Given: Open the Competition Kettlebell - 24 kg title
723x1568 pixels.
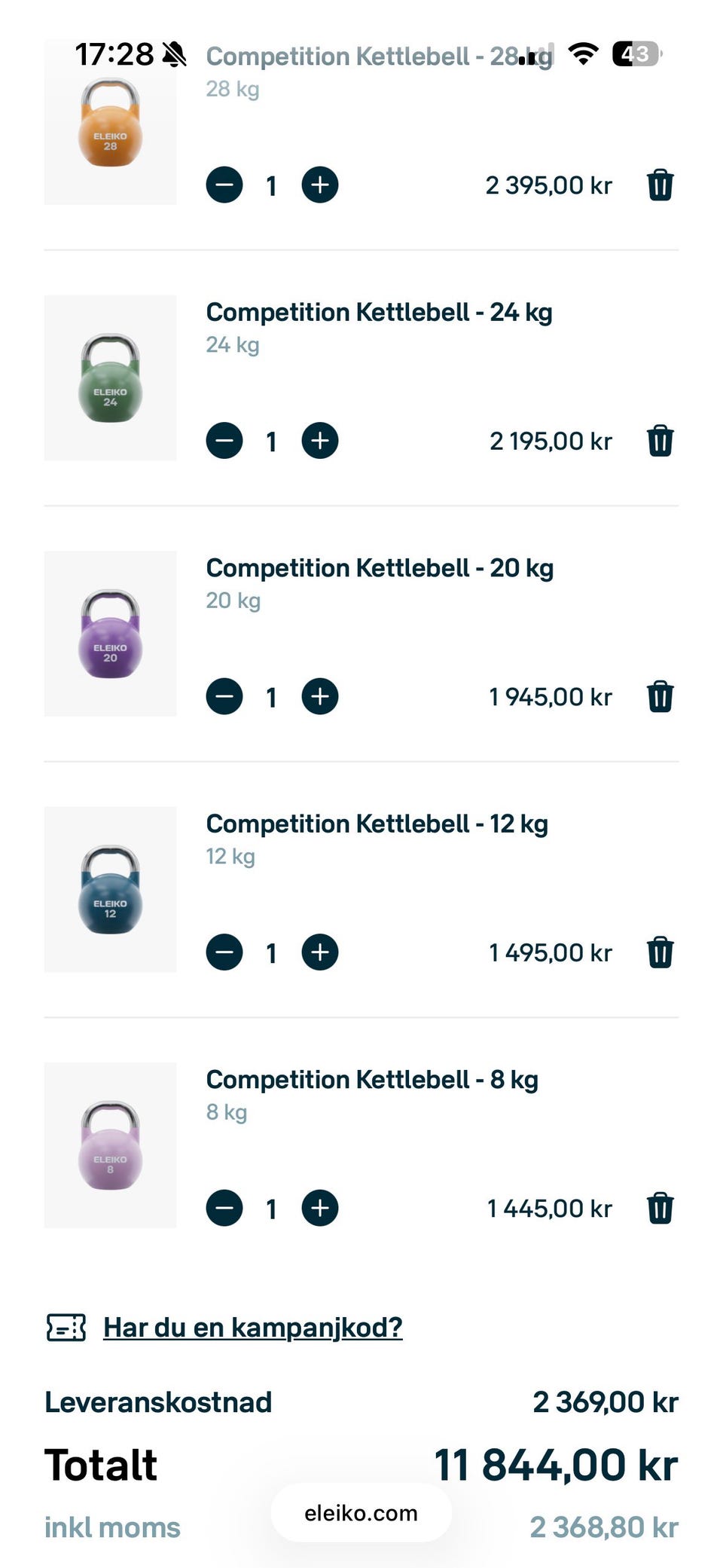Looking at the screenshot, I should (379, 312).
